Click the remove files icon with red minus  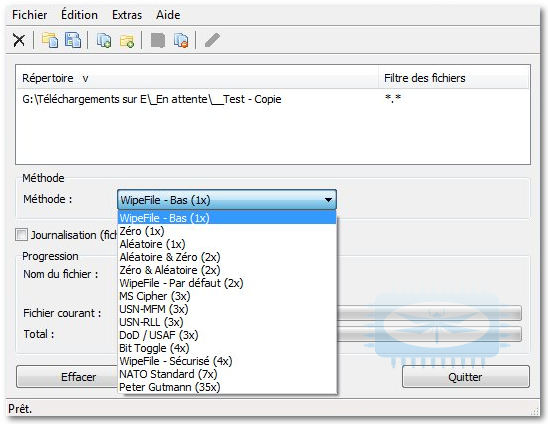click(181, 40)
